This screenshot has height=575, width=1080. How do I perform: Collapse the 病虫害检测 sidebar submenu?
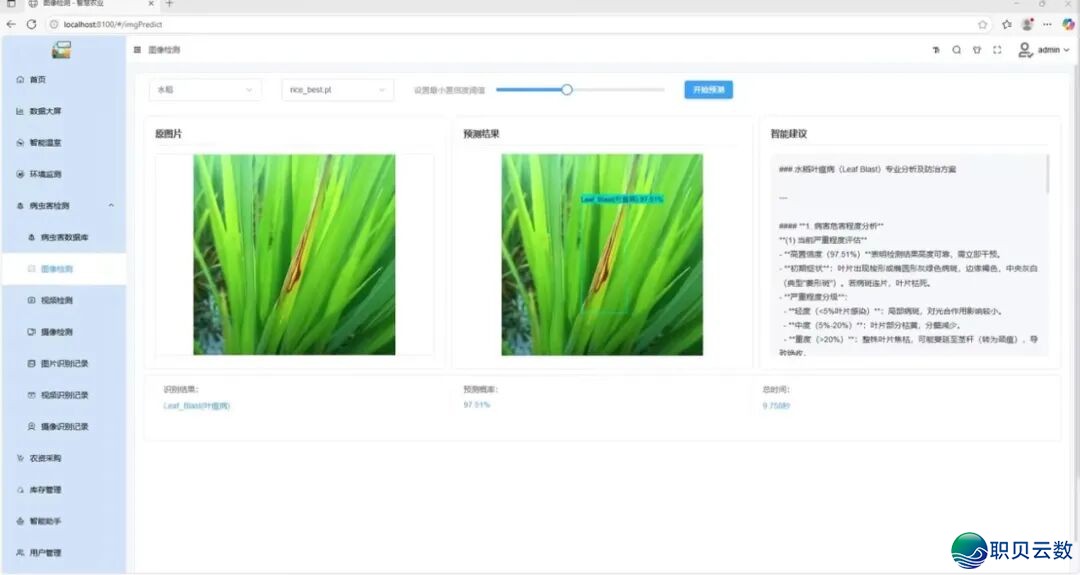coord(111,206)
